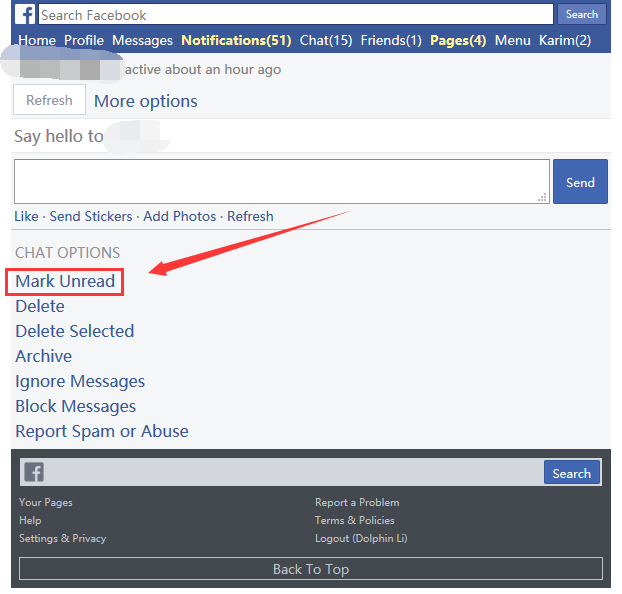Open Terms & Policies
The width and height of the screenshot is (622, 594).
tap(355, 520)
